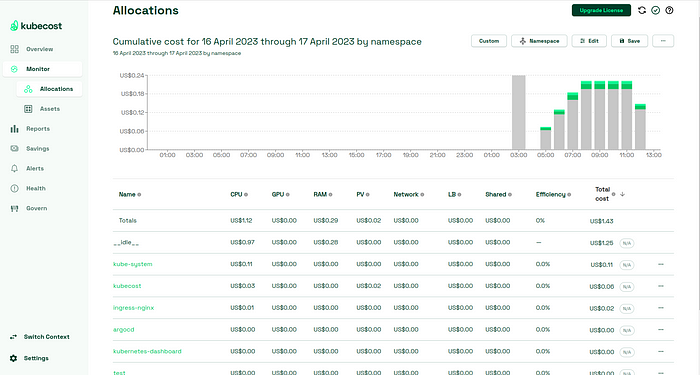Click Total cost sort arrow
The image size is (700, 375).
coord(622,194)
